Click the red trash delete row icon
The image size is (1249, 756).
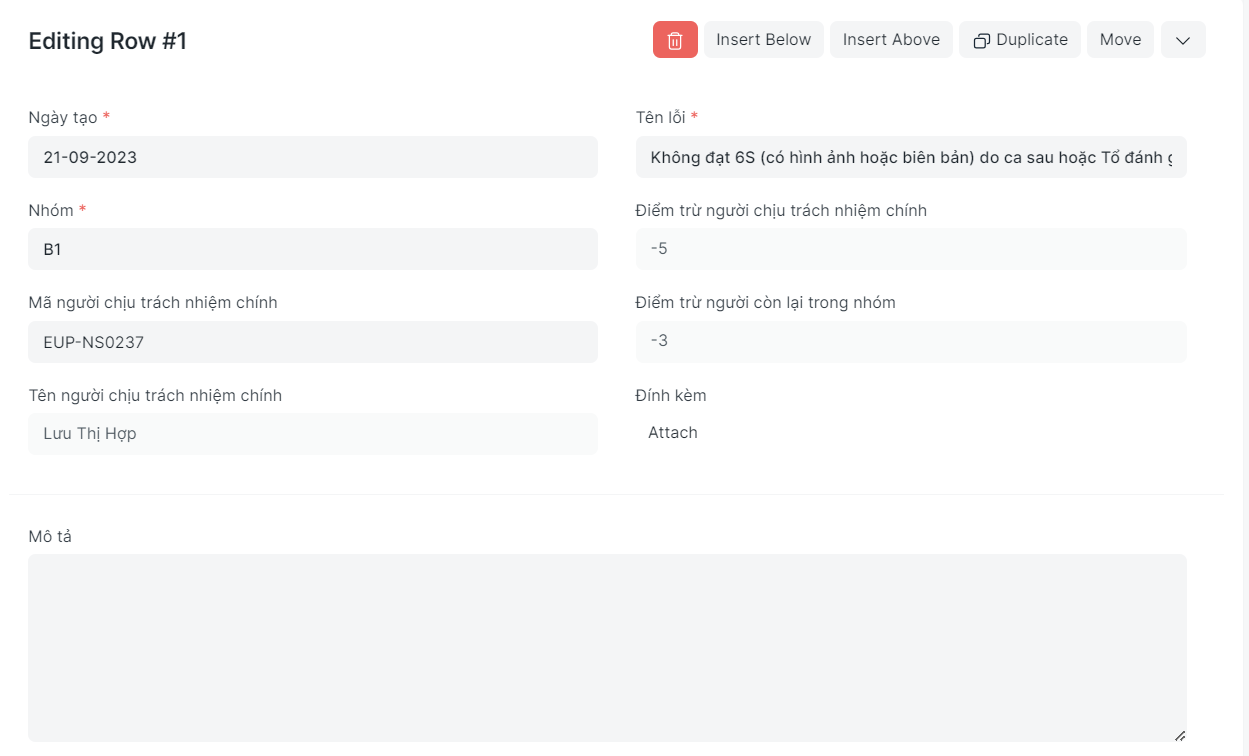pyautogui.click(x=675, y=40)
